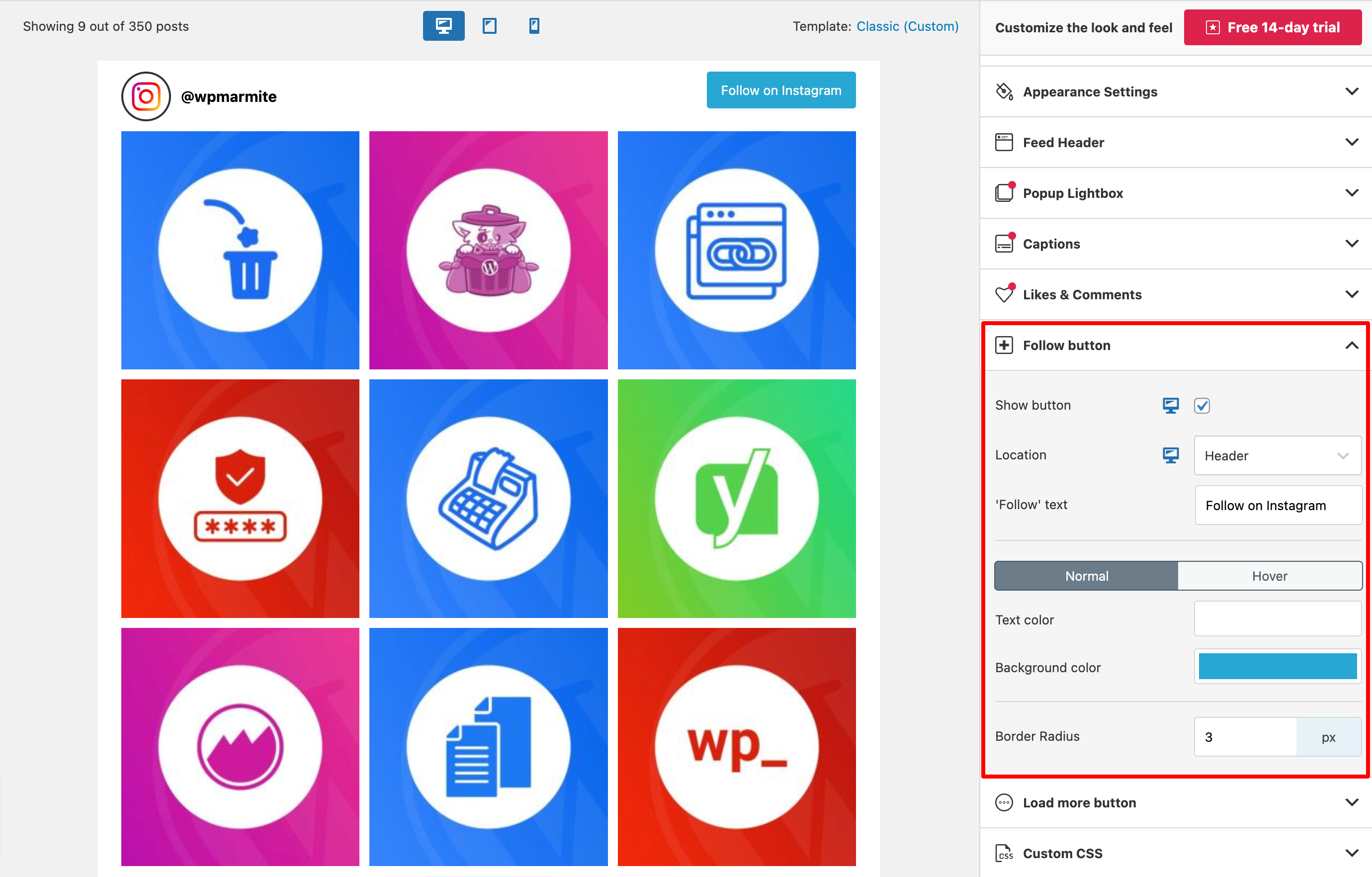Click the Showing 9 out of 350 posts text
Image resolution: width=1372 pixels, height=877 pixels.
pyautogui.click(x=106, y=26)
